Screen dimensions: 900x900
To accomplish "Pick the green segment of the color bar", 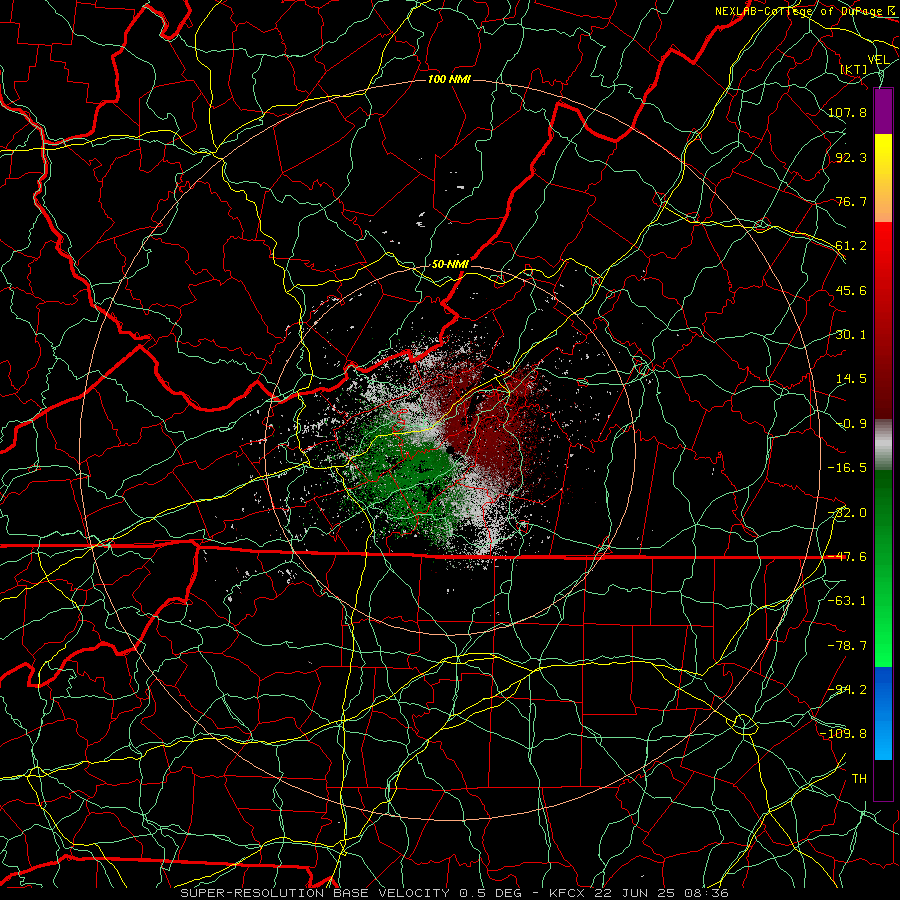I will [883, 568].
